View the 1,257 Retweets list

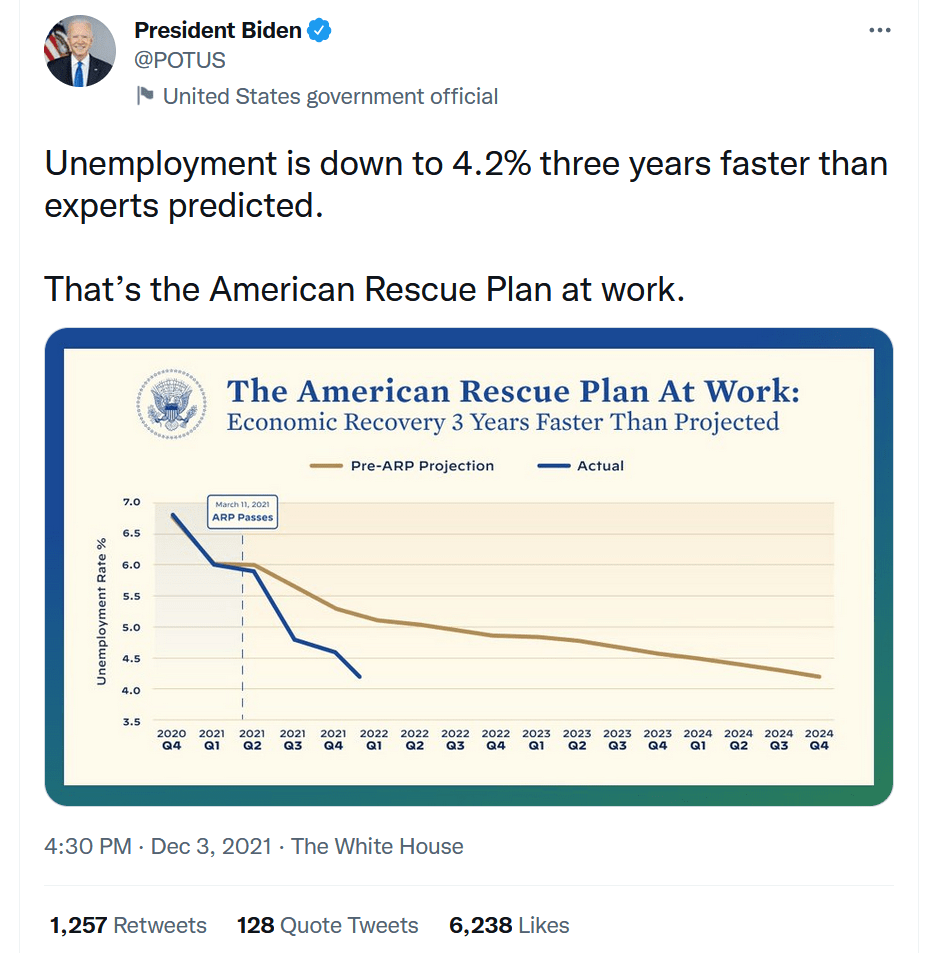128,925
